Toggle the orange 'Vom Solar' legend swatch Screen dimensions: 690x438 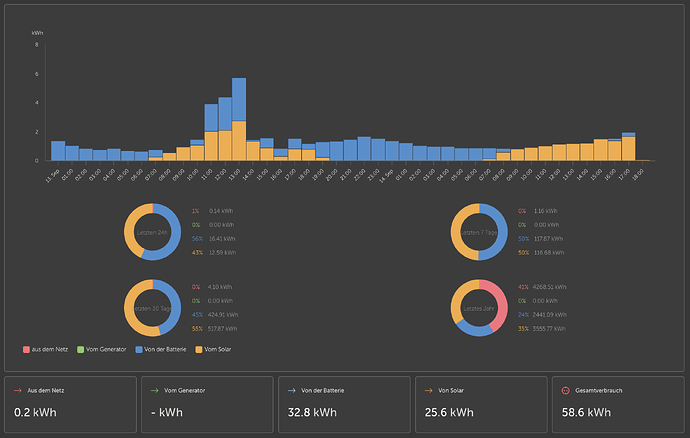[198, 350]
